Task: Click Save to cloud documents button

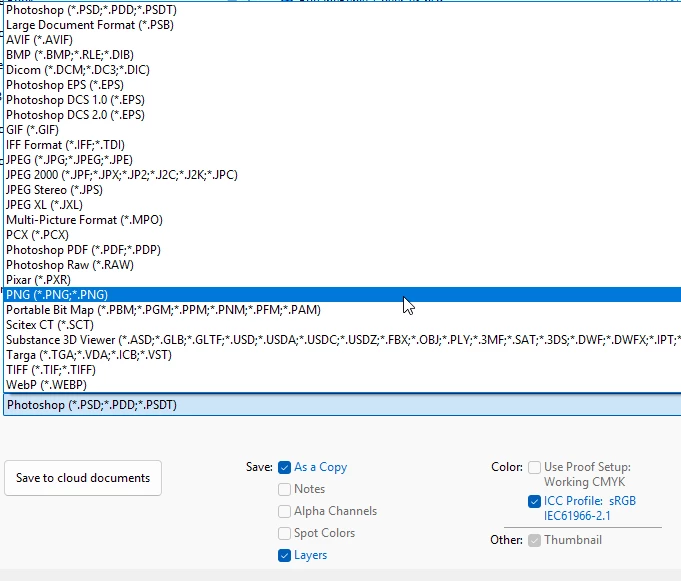Action: 83,478
